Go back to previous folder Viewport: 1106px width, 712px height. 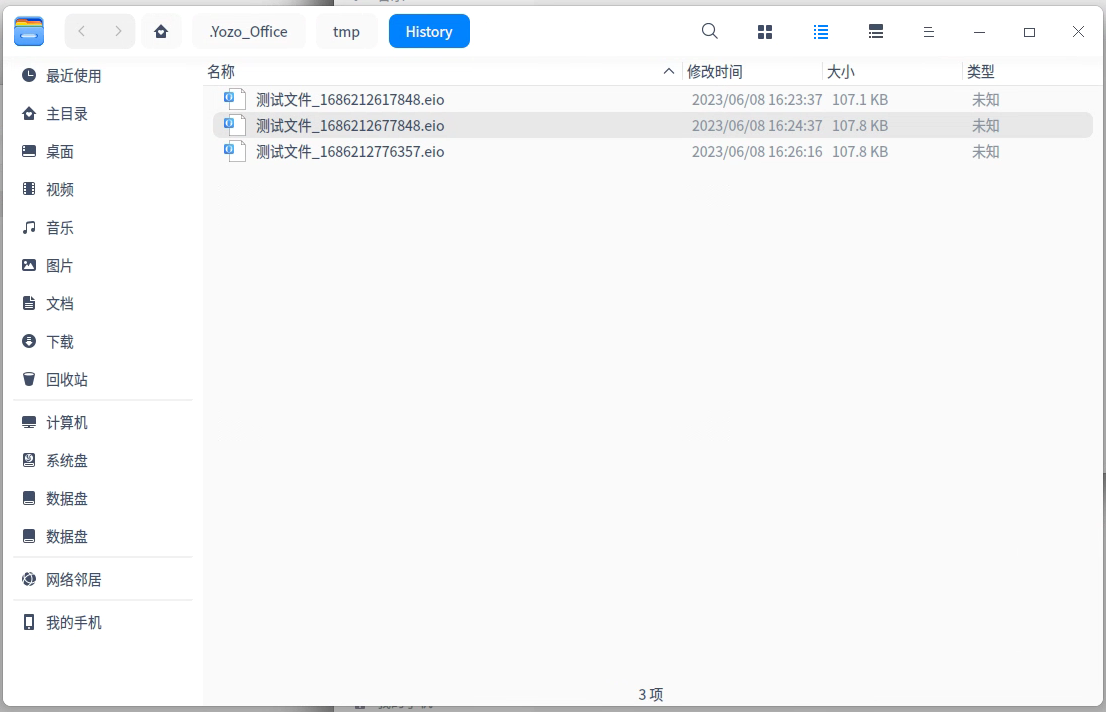[x=82, y=31]
